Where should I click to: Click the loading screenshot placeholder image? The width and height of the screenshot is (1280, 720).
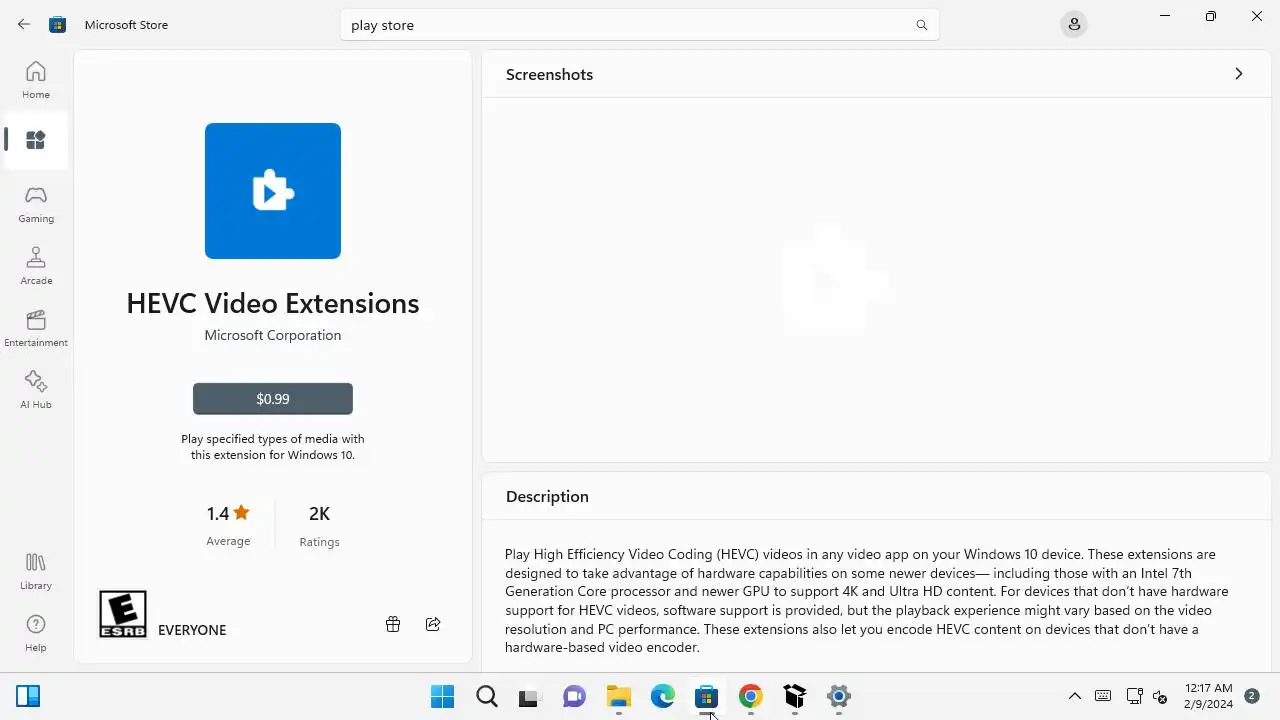835,277
